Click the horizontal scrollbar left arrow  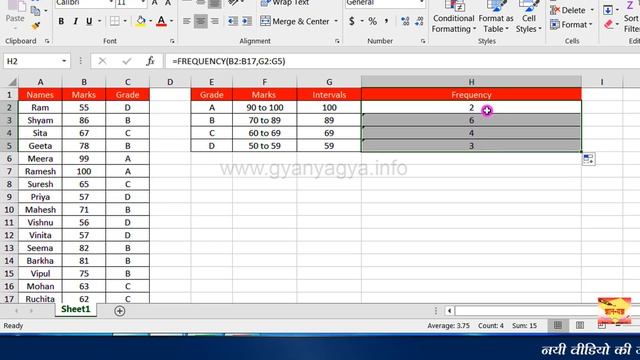449,311
